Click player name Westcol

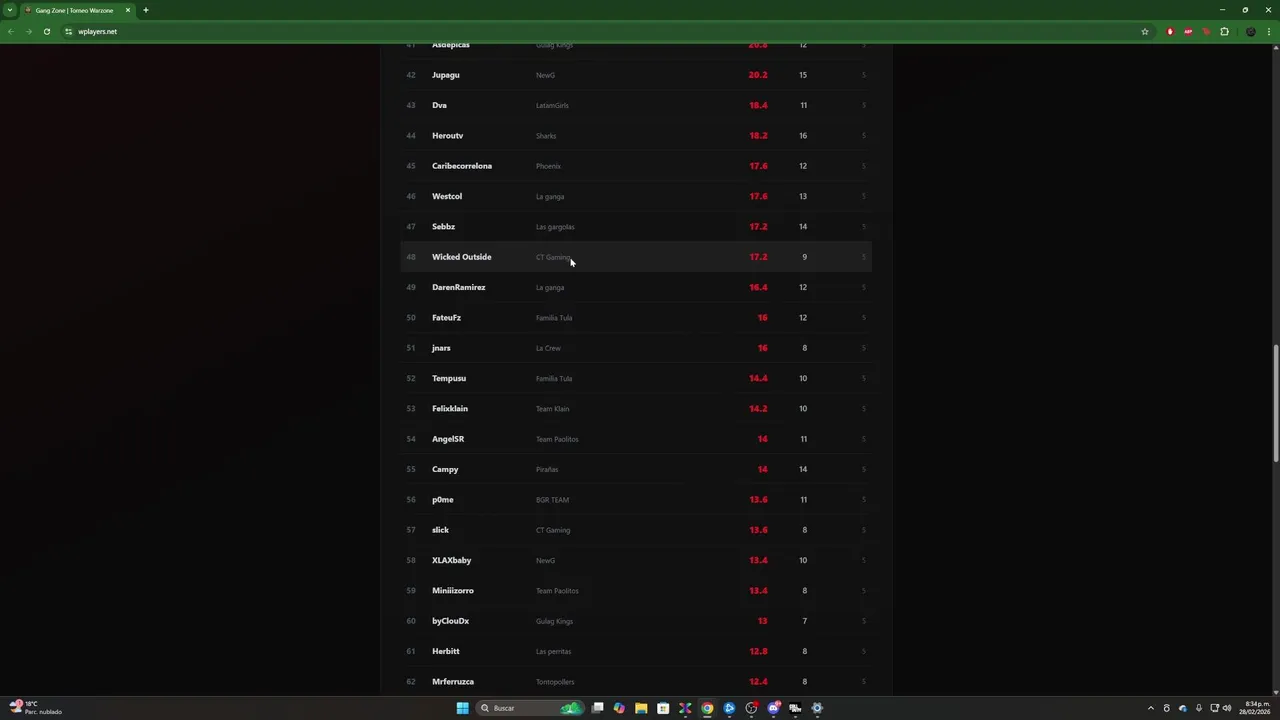447,196
